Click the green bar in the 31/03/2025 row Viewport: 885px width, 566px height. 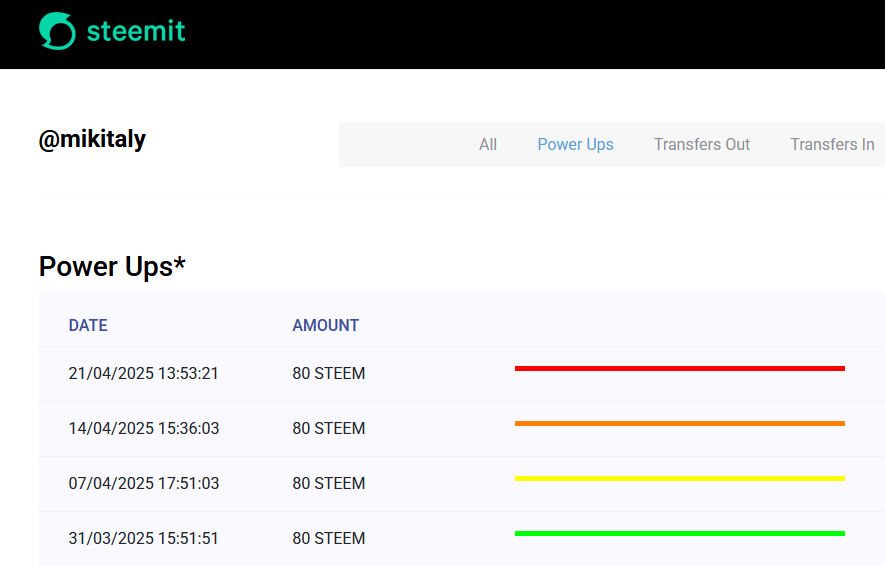coord(680,533)
